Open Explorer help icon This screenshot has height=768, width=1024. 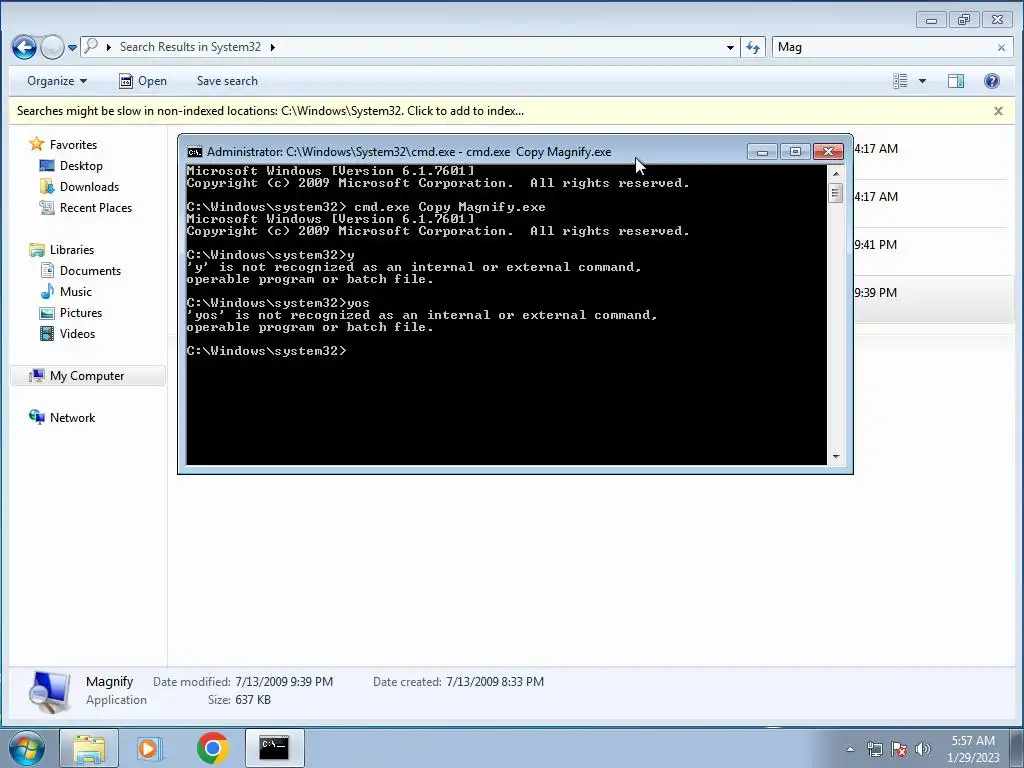point(991,81)
